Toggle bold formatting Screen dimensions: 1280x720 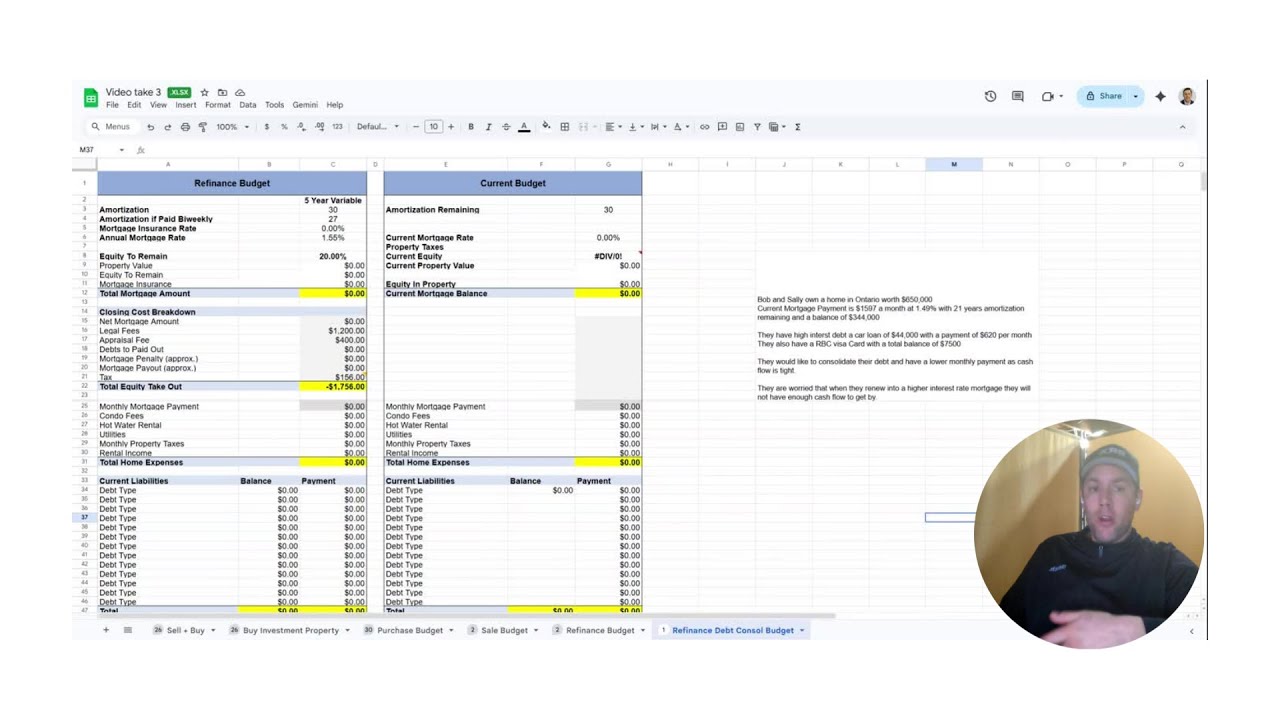pos(471,127)
